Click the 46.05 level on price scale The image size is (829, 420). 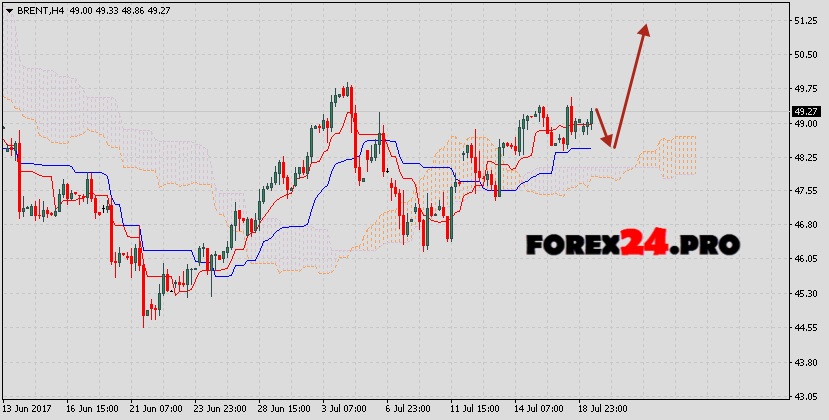pos(804,259)
